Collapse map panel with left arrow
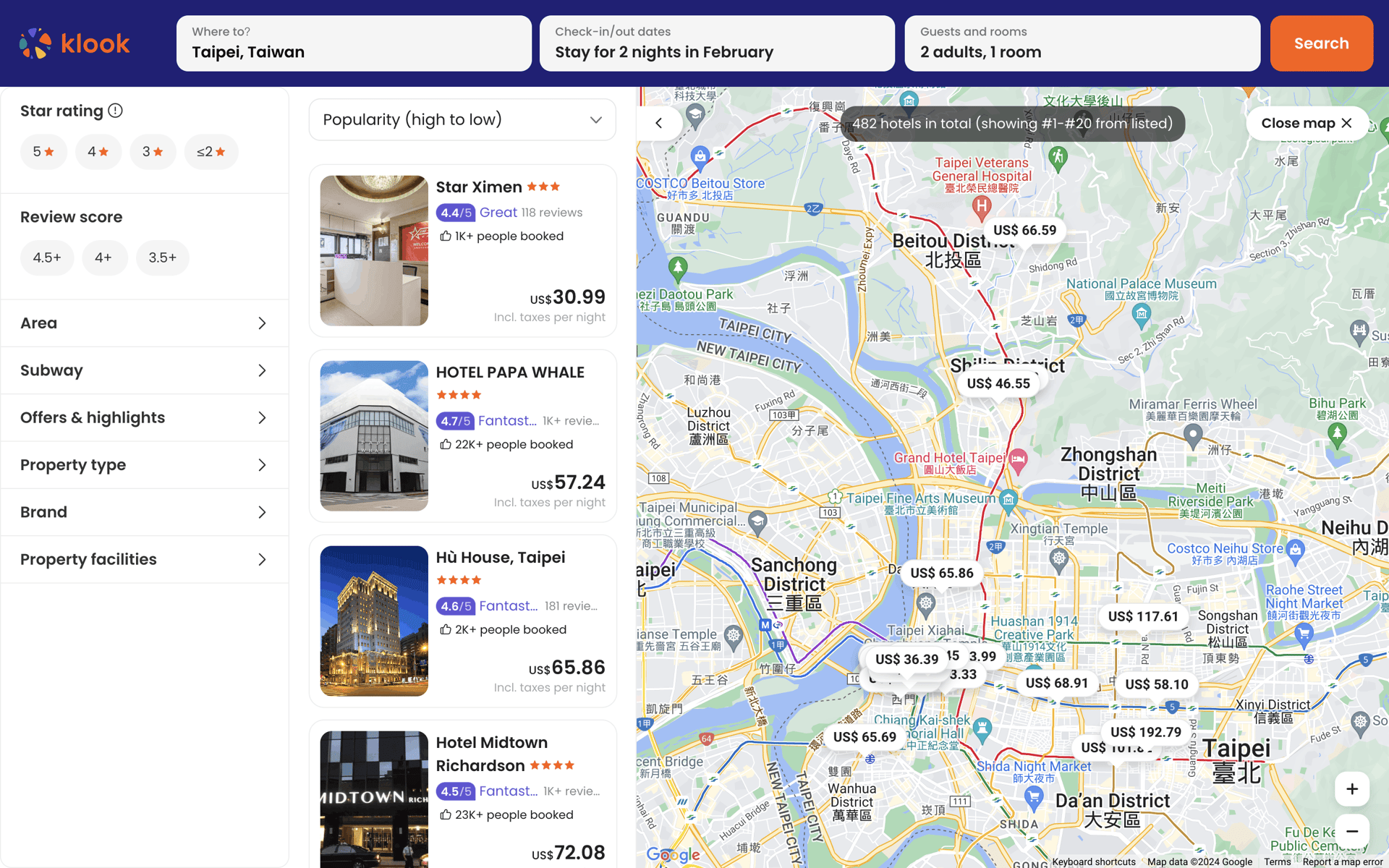The image size is (1389, 868). point(659,123)
